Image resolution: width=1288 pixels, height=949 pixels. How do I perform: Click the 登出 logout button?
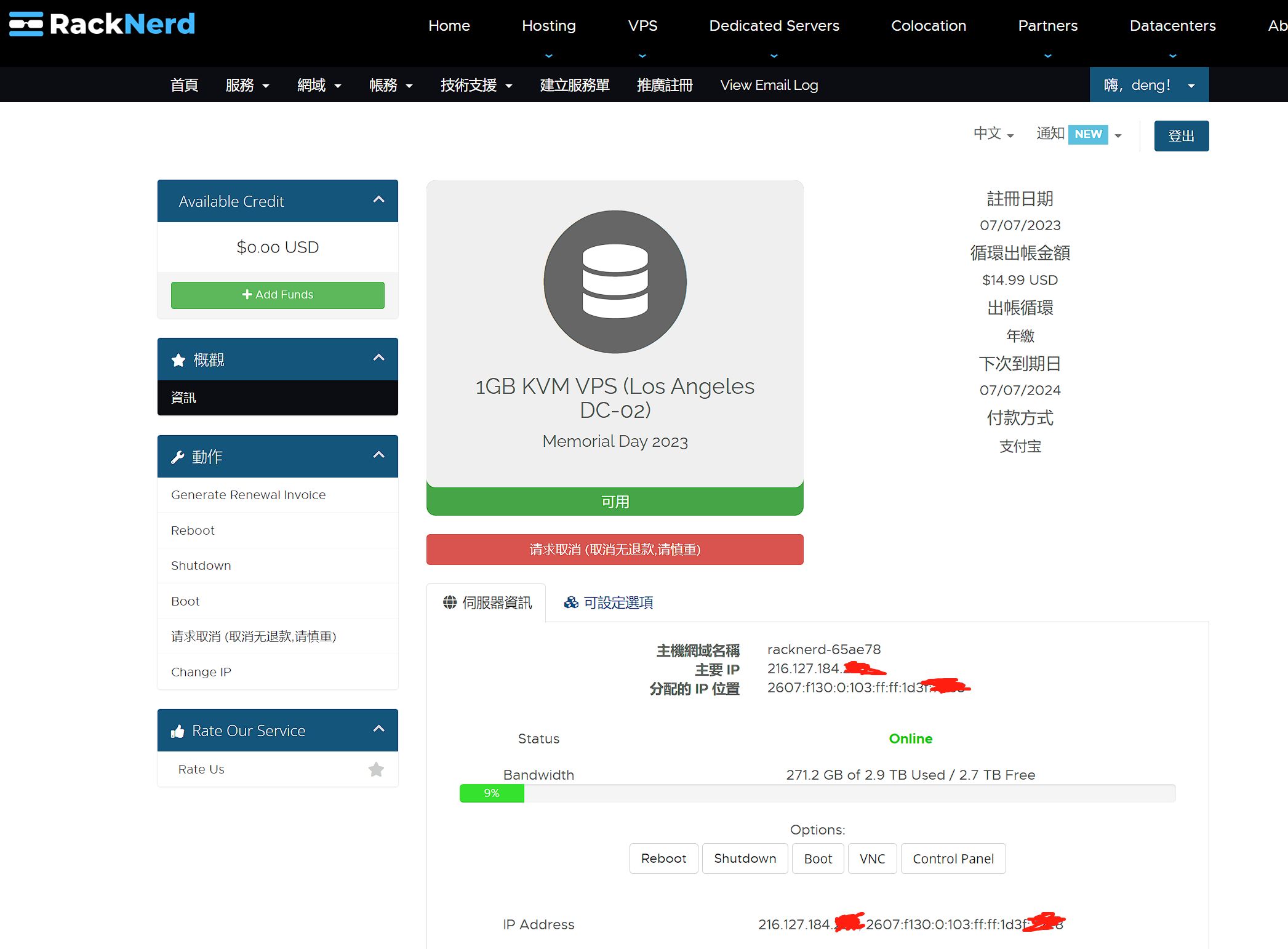pos(1181,135)
